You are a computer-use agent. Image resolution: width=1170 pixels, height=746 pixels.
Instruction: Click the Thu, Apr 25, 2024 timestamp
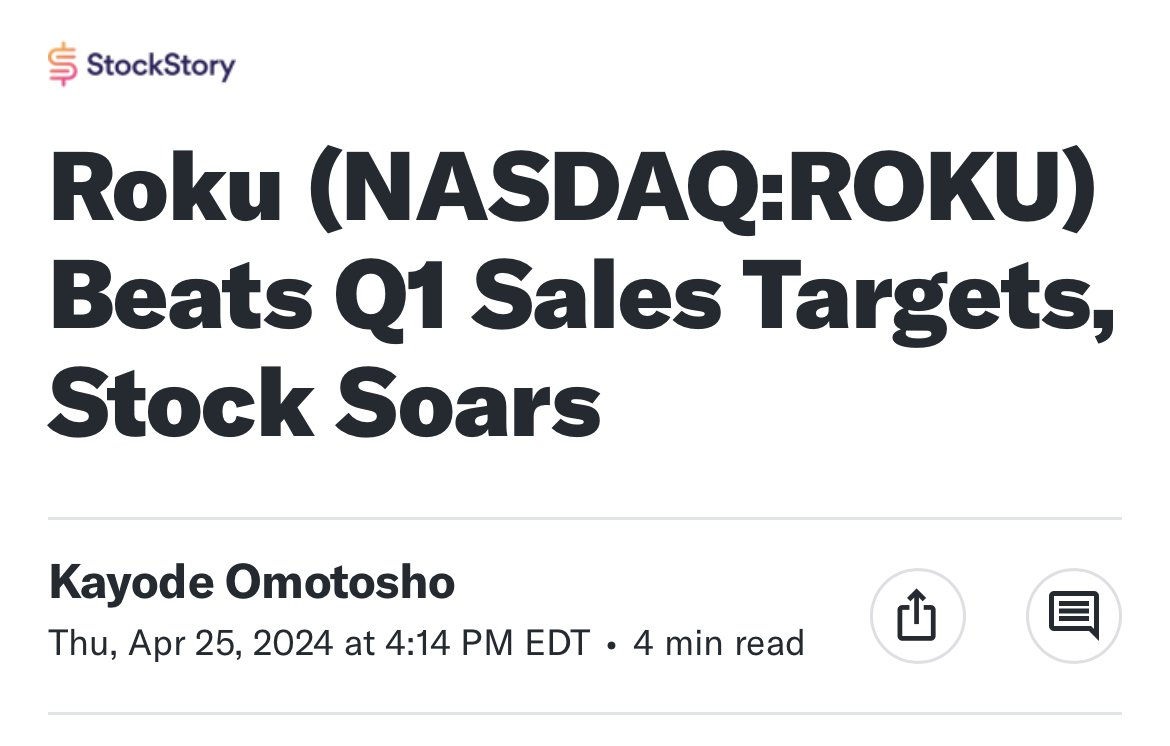(191, 643)
